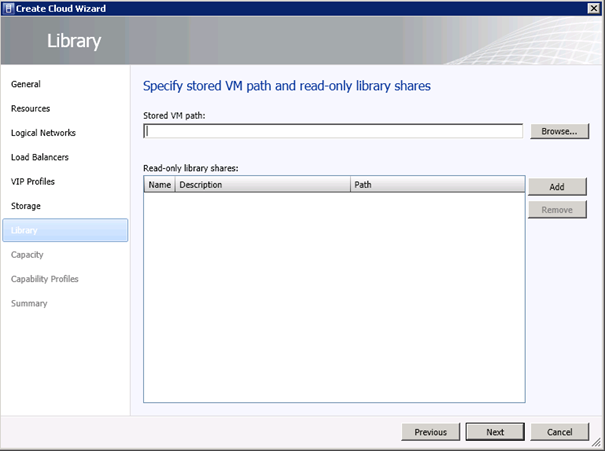605x451 pixels.
Task: Focus the Stored VM path field
Action: [333, 131]
